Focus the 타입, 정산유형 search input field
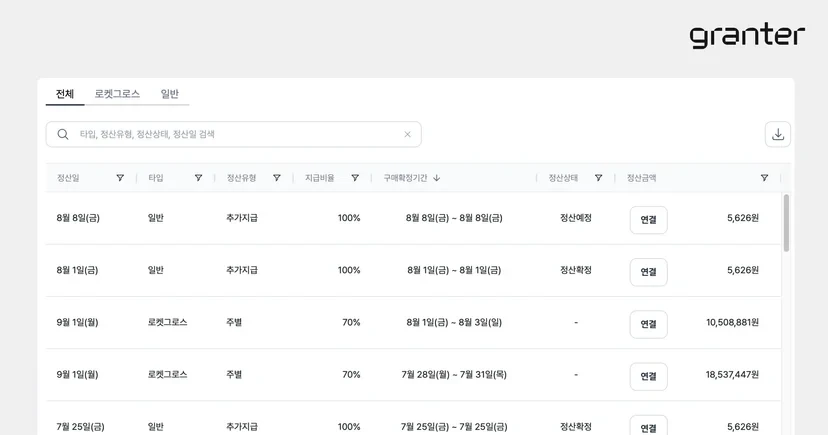 [233, 134]
